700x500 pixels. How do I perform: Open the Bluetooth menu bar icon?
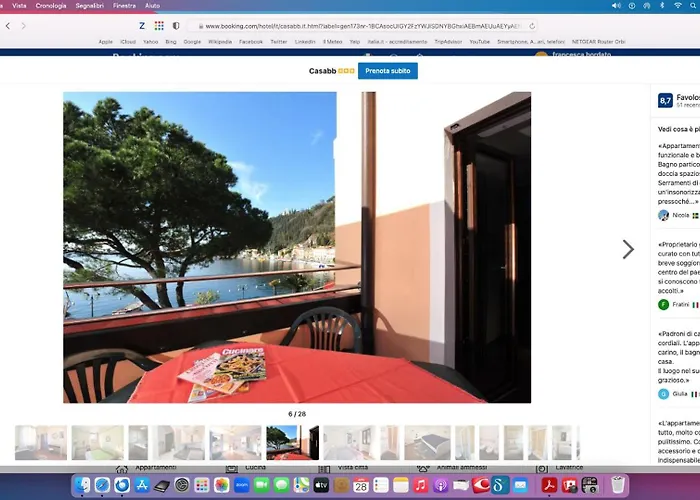[662, 5]
